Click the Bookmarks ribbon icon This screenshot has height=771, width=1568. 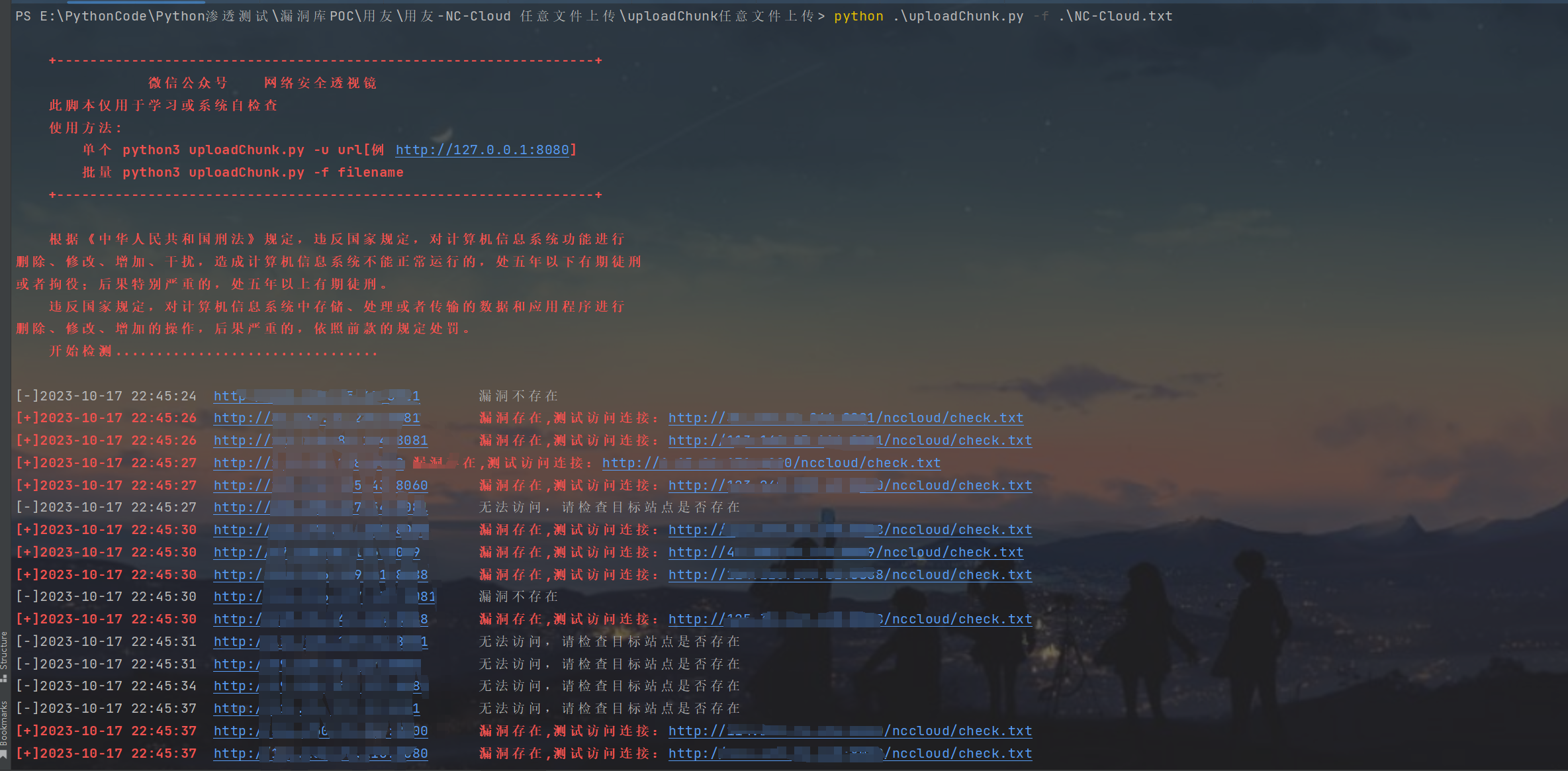pos(4,754)
